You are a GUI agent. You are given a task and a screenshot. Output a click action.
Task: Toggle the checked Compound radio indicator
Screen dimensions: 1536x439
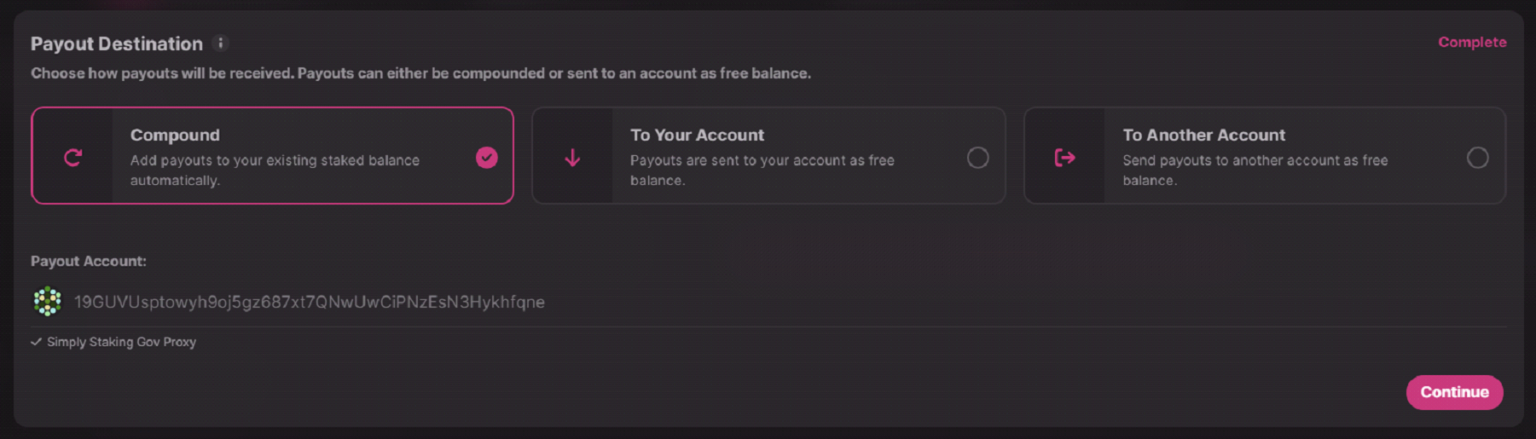coord(487,157)
